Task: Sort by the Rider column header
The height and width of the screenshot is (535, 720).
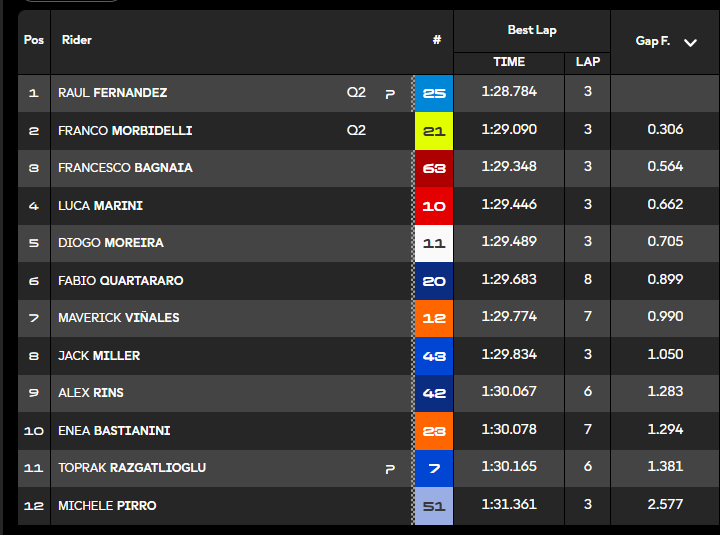Action: pyautogui.click(x=77, y=40)
